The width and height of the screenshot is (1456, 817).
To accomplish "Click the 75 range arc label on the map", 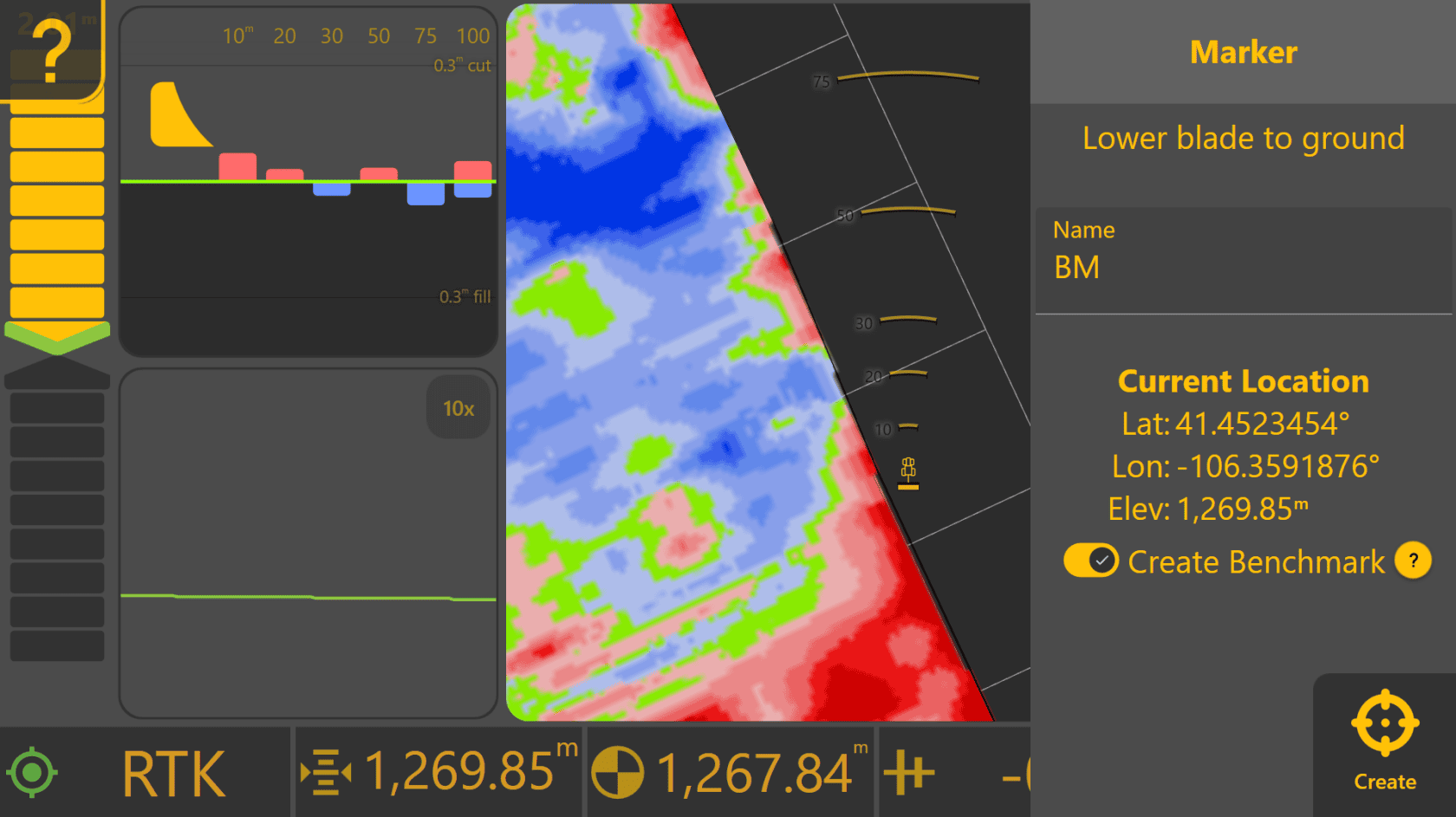I will click(822, 81).
